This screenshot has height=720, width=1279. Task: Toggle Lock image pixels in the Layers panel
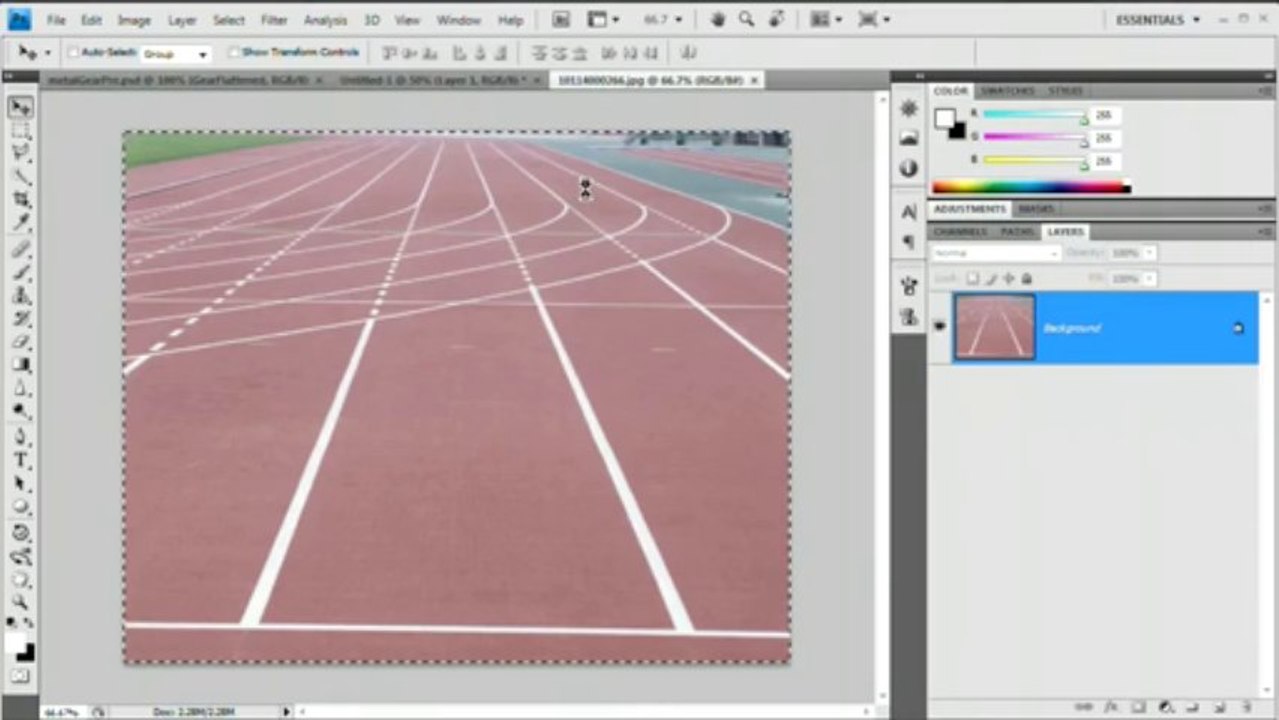990,279
